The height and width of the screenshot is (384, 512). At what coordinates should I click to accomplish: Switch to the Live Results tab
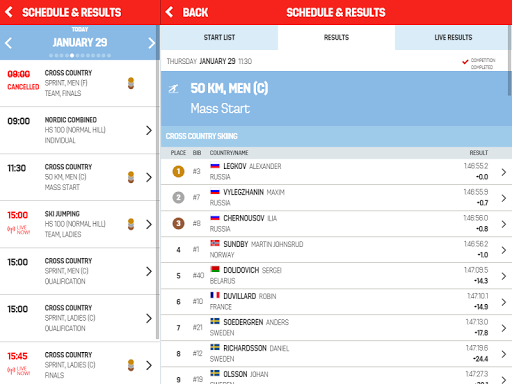453,37
